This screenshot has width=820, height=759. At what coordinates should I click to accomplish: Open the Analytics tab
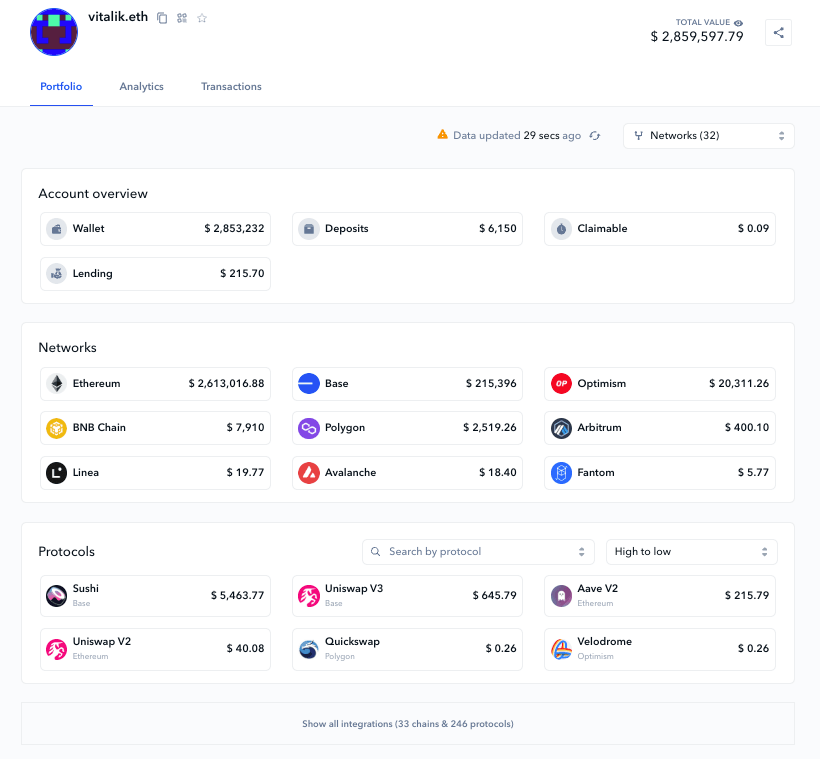coord(141,87)
